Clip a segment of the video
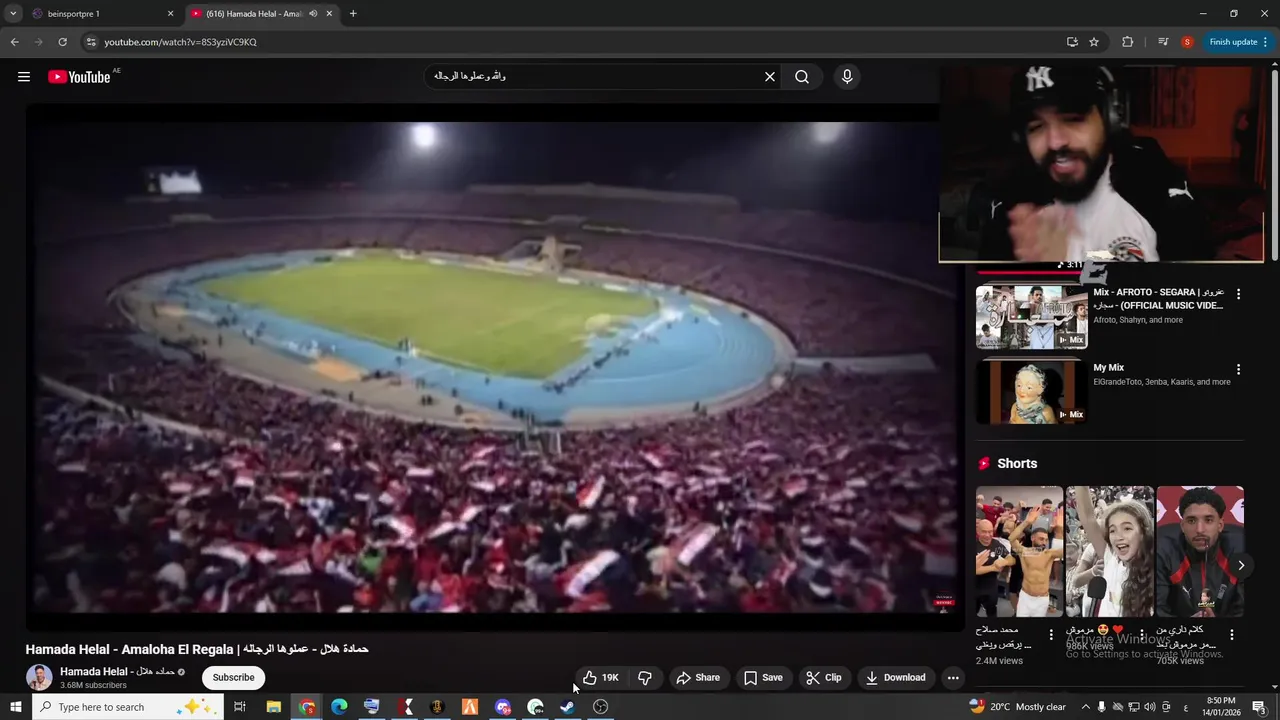 point(824,678)
